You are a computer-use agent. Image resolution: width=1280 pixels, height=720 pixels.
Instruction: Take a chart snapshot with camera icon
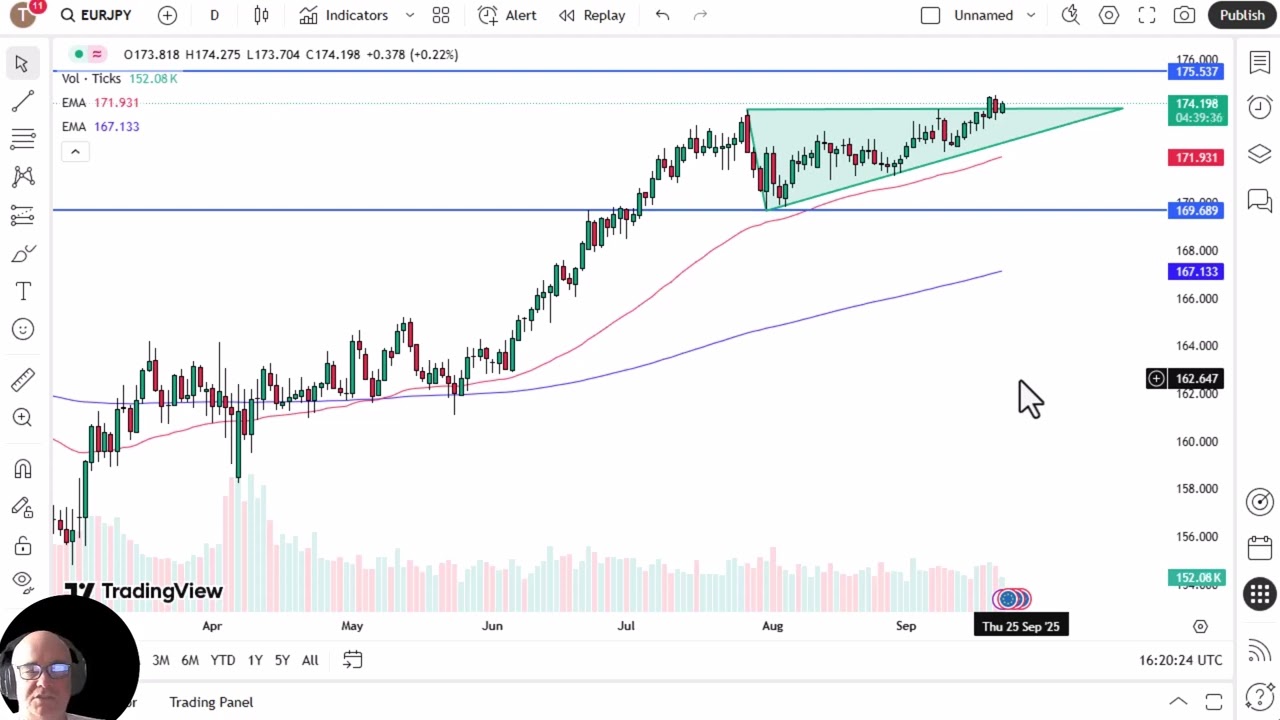tap(1184, 15)
